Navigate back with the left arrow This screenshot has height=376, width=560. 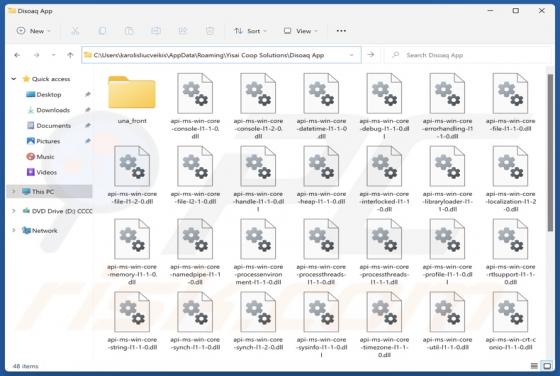17,55
